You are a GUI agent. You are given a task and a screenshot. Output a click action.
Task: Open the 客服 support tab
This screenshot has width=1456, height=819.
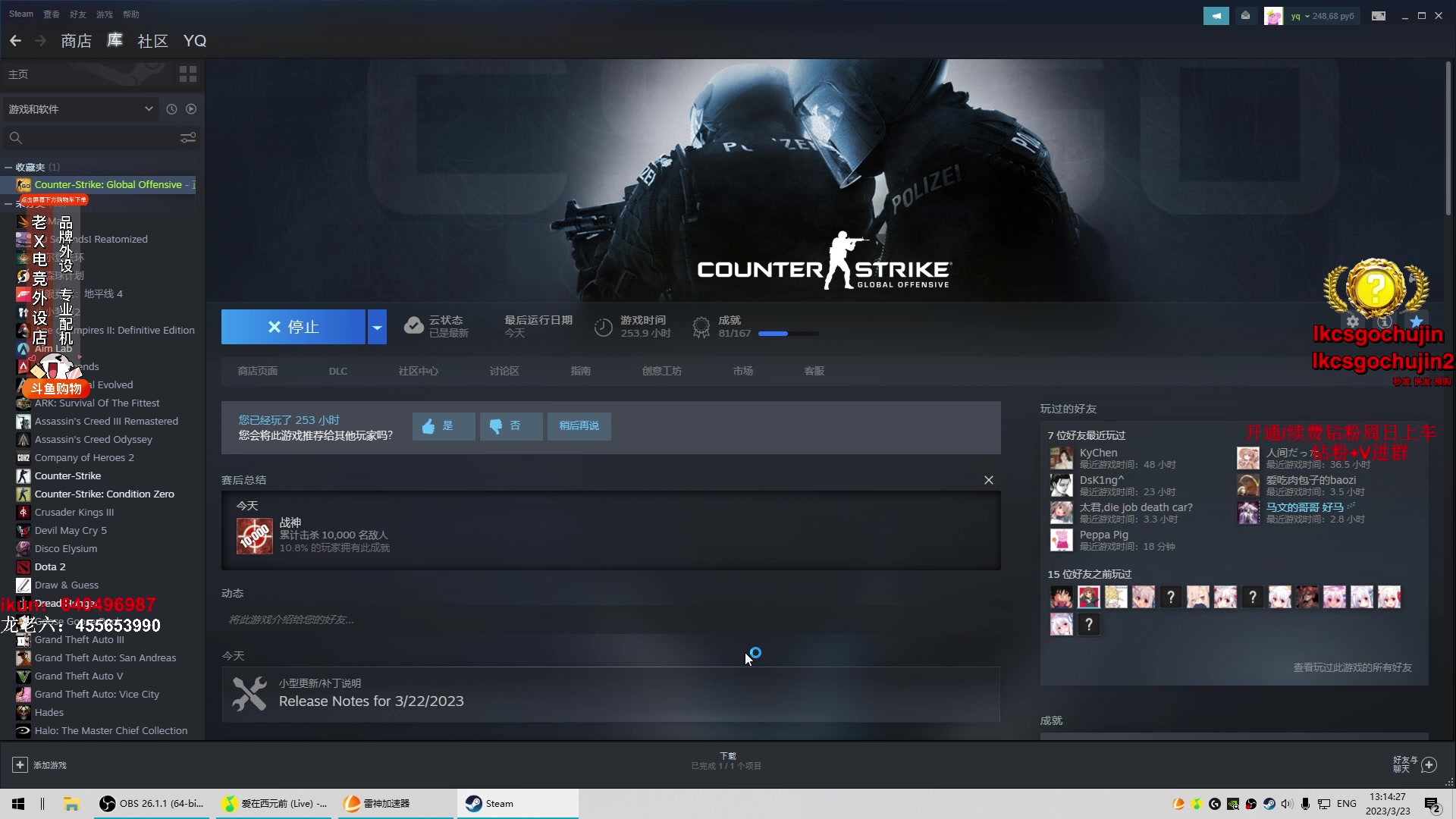[x=814, y=371]
